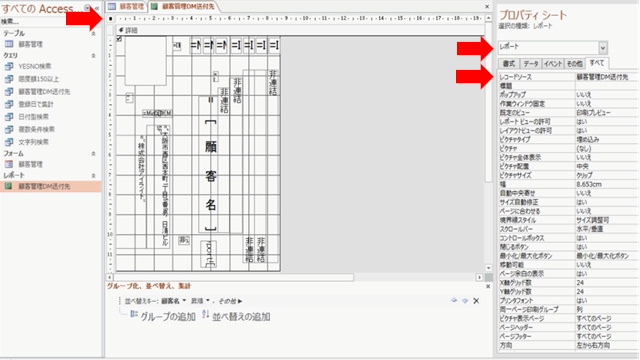Select the report selector square at ruler corner
The width and height of the screenshot is (640, 360).
pyautogui.click(x=111, y=19)
